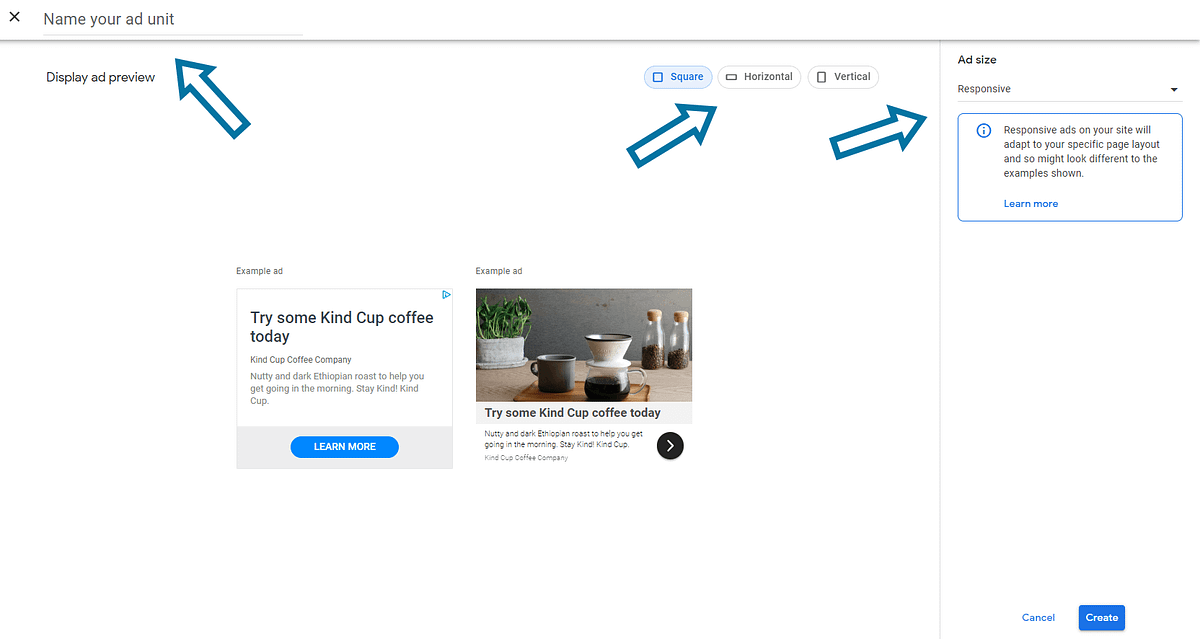Click the vertical rectangle icon on the Vertical button

coord(819,76)
